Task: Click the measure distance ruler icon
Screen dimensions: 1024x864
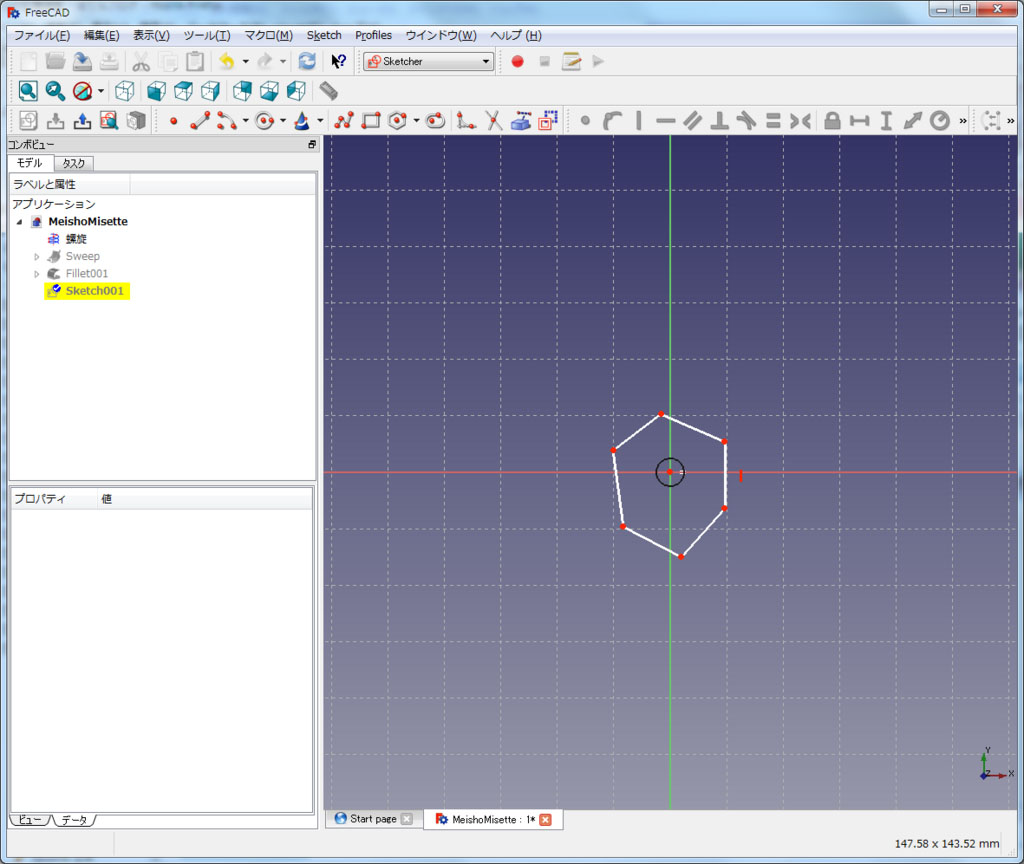Action: pos(329,91)
